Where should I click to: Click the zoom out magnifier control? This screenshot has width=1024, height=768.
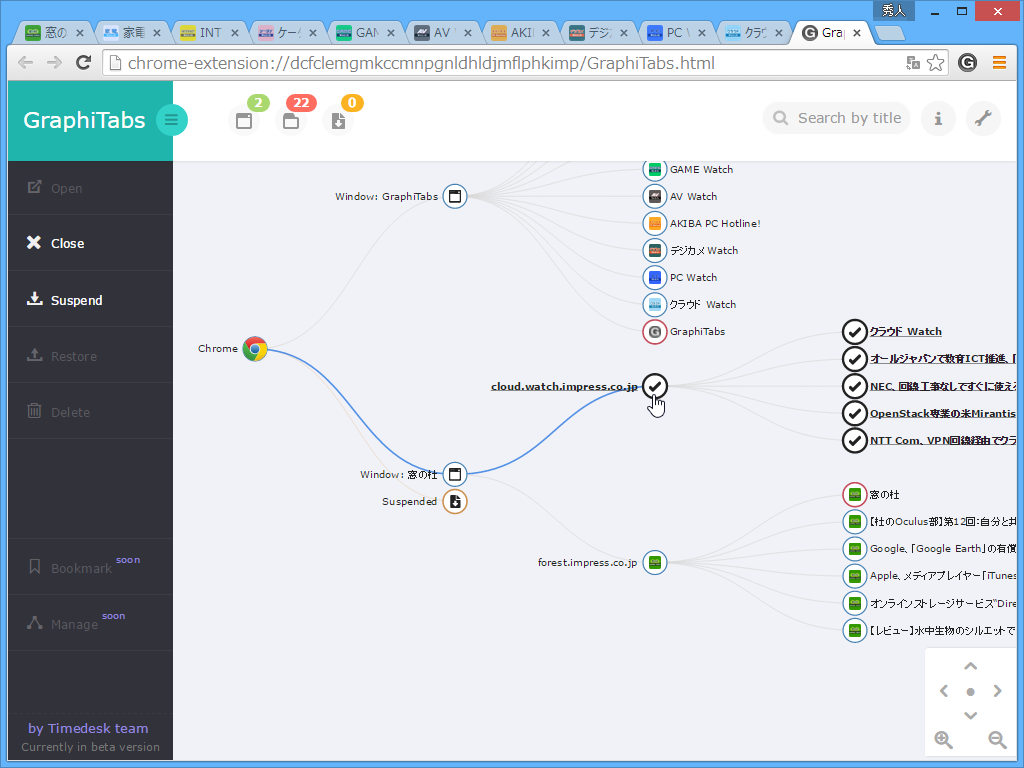click(996, 740)
